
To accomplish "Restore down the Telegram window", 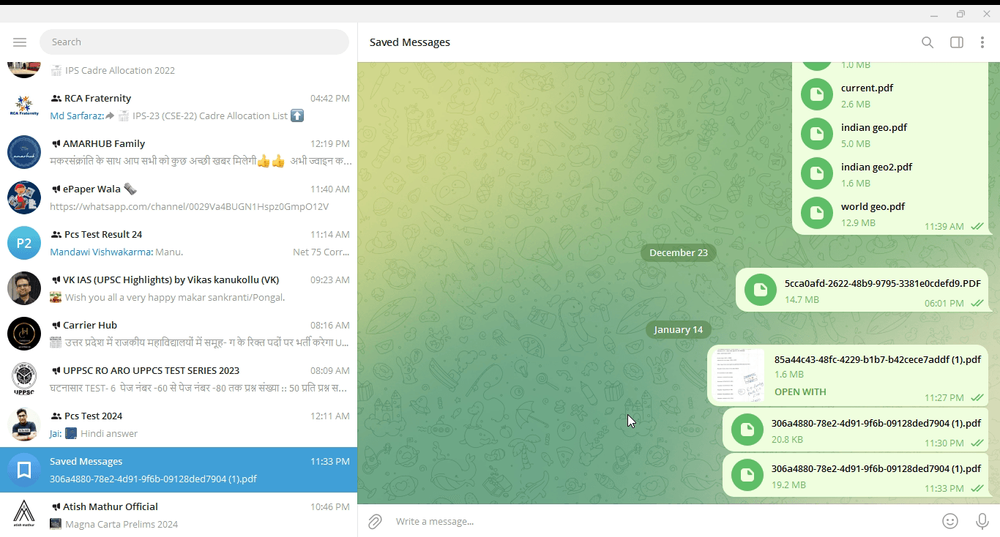I will [960, 14].
